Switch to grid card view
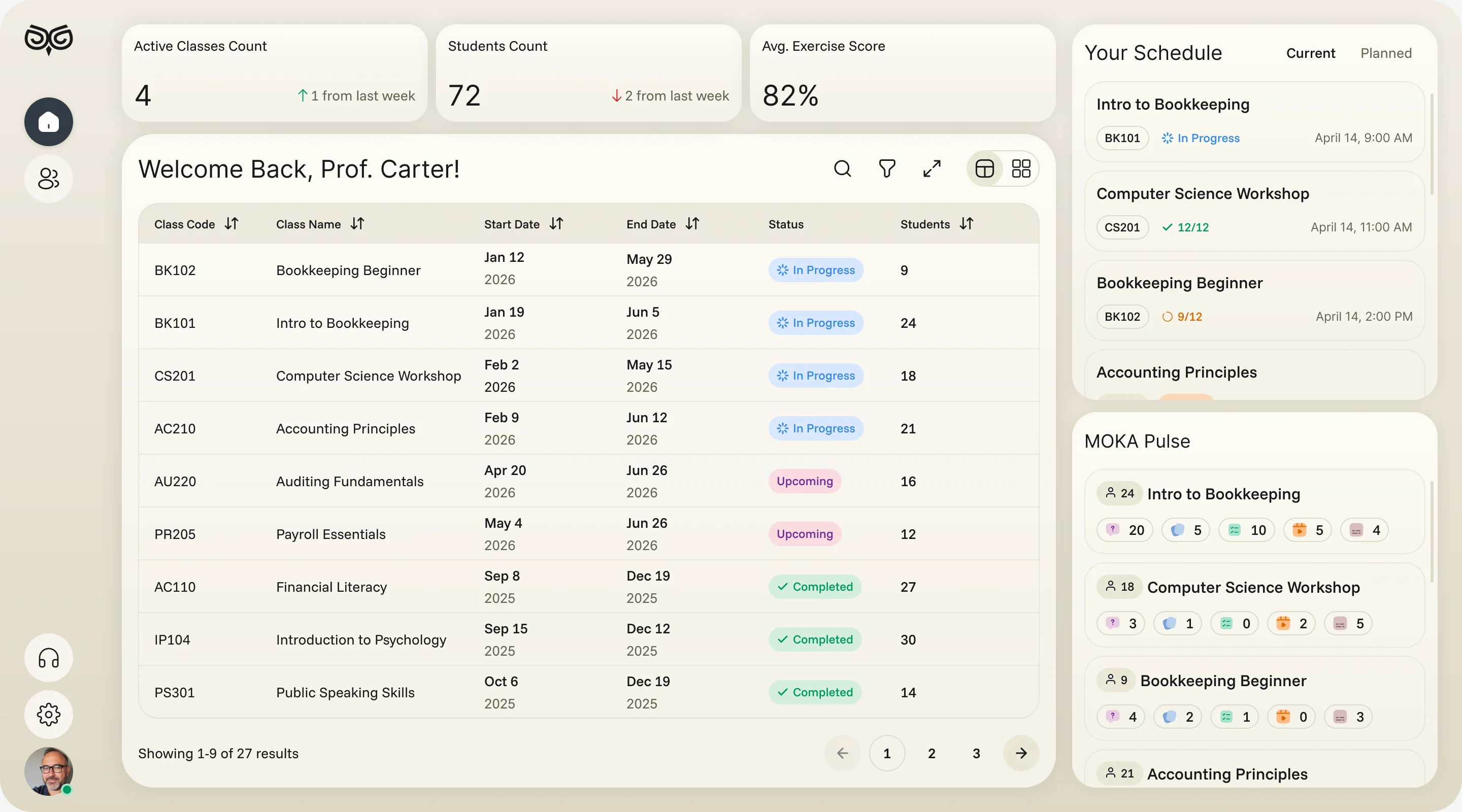The height and width of the screenshot is (812, 1462). click(1021, 168)
